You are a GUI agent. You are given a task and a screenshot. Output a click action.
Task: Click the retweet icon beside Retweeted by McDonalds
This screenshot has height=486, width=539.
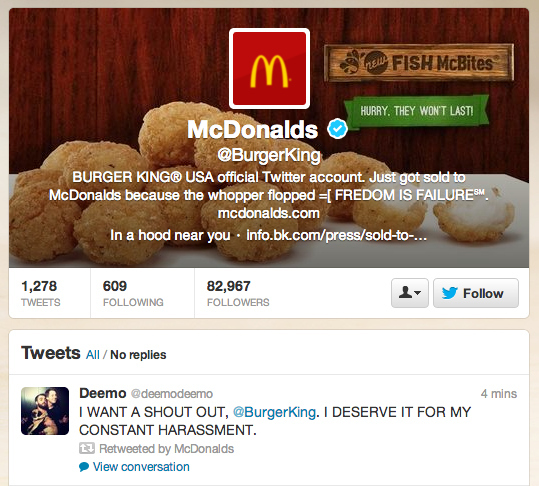87,449
